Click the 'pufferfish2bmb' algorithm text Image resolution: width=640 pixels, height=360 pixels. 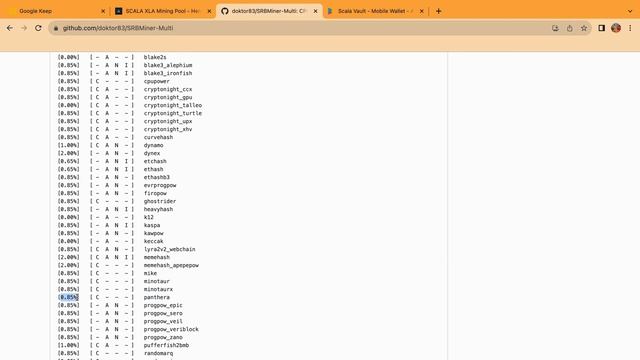(x=166, y=345)
